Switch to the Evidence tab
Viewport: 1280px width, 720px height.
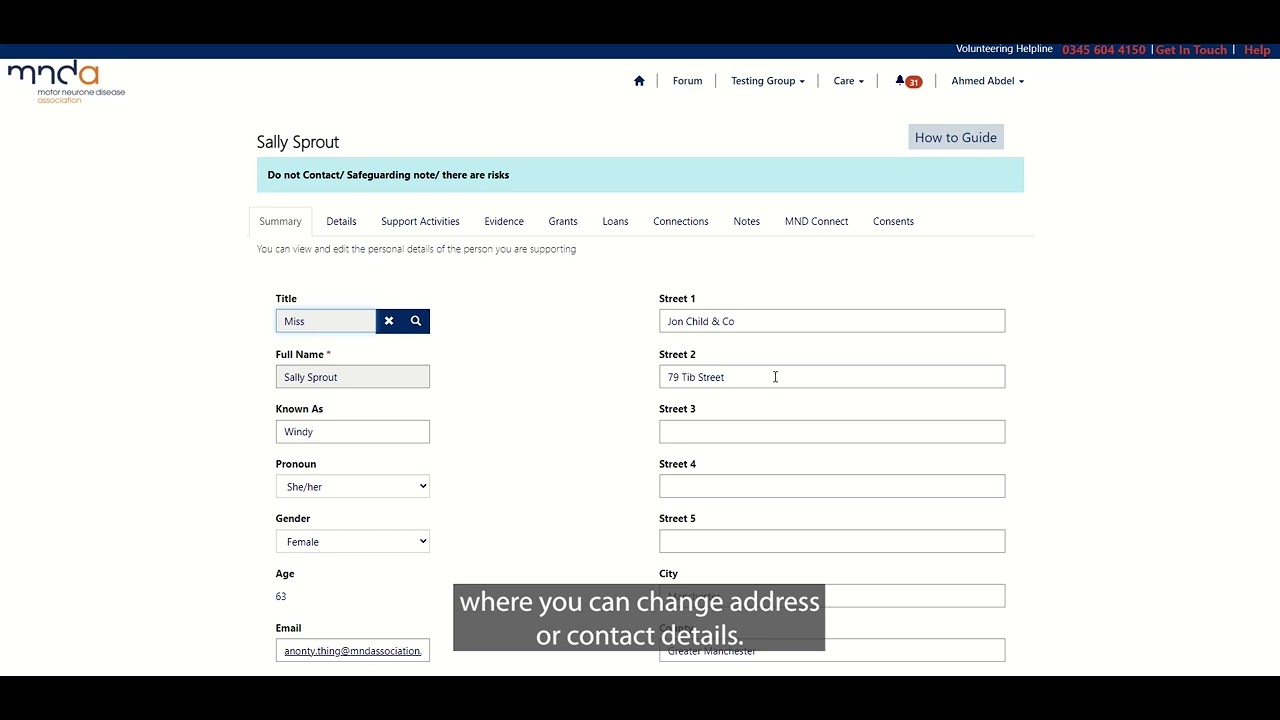[504, 221]
